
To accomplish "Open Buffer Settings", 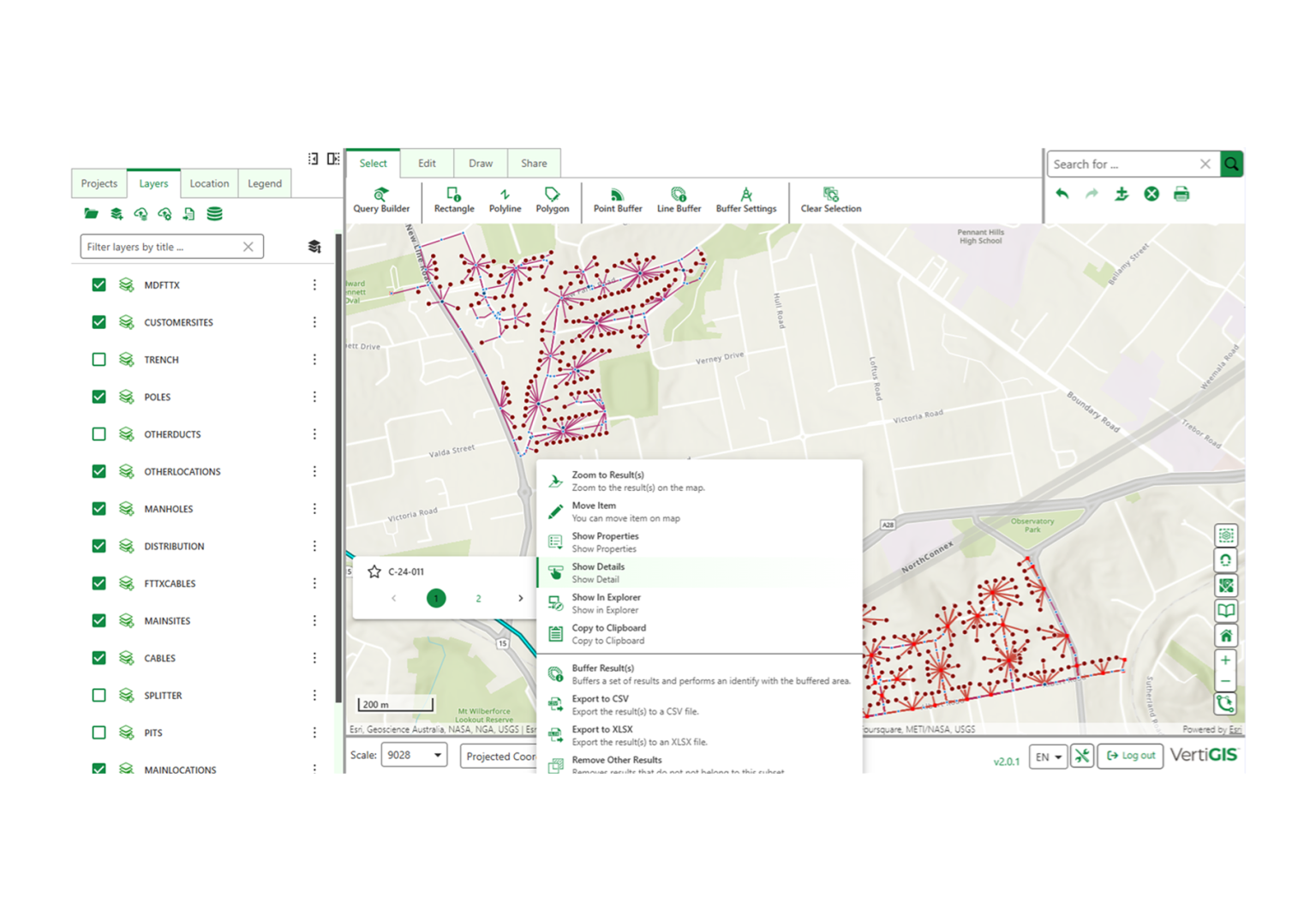I will coord(746,200).
